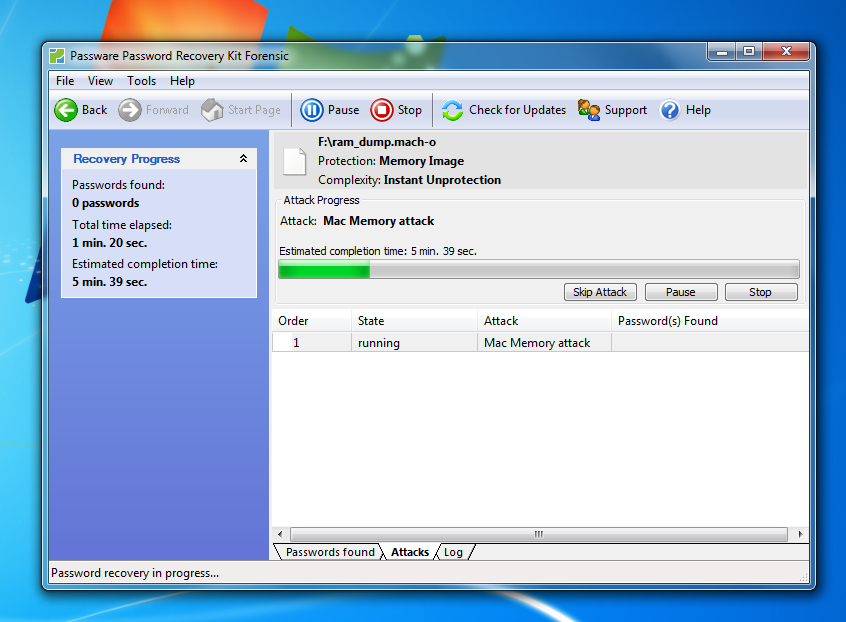
Task: Click the green attack progress bar
Action: [324, 270]
